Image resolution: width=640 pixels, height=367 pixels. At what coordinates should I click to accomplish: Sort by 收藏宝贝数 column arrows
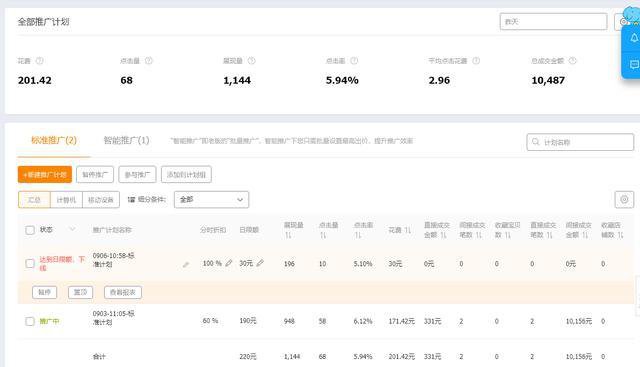click(x=508, y=235)
